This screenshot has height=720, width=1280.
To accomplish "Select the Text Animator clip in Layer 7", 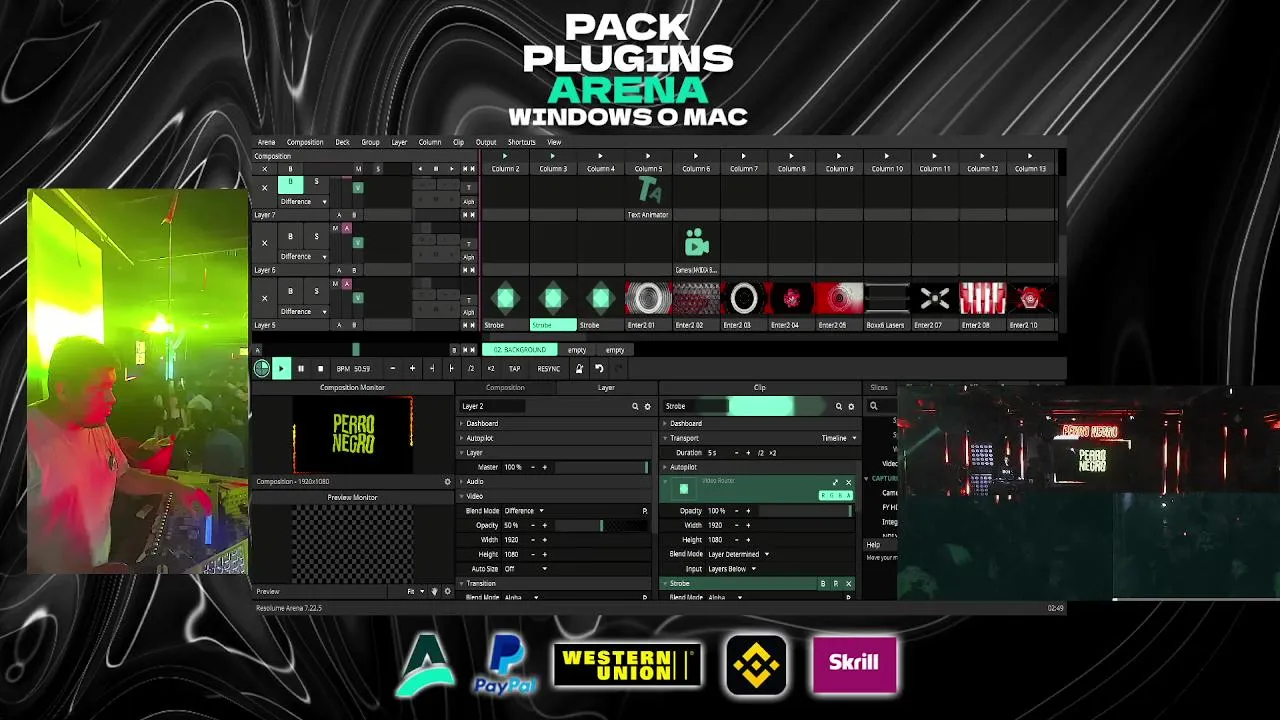I will [x=648, y=190].
